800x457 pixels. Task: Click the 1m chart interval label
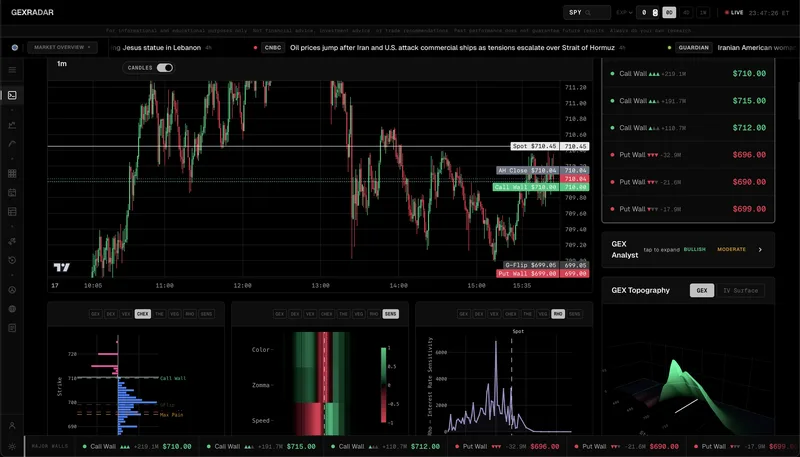[x=62, y=64]
